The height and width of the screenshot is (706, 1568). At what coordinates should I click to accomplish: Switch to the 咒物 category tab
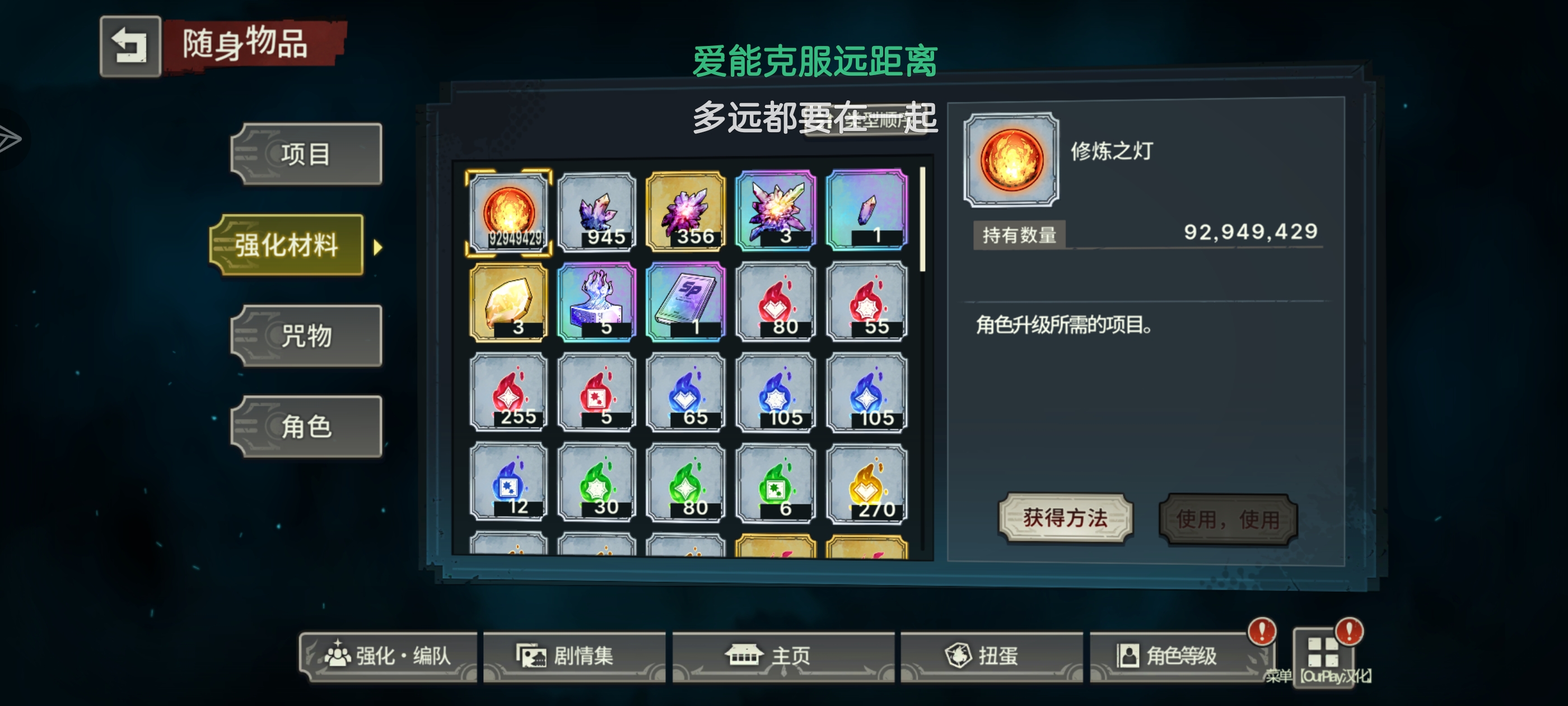click(307, 336)
